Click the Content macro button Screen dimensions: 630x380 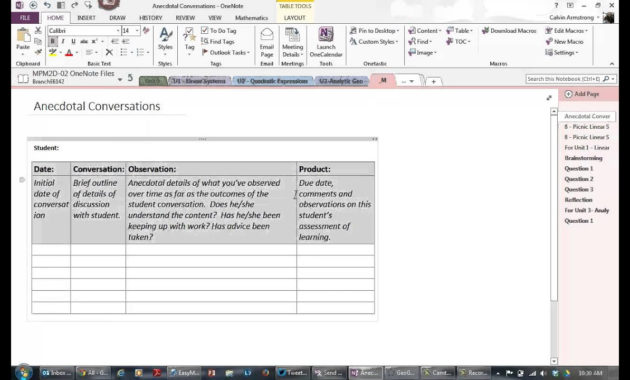click(x=424, y=31)
